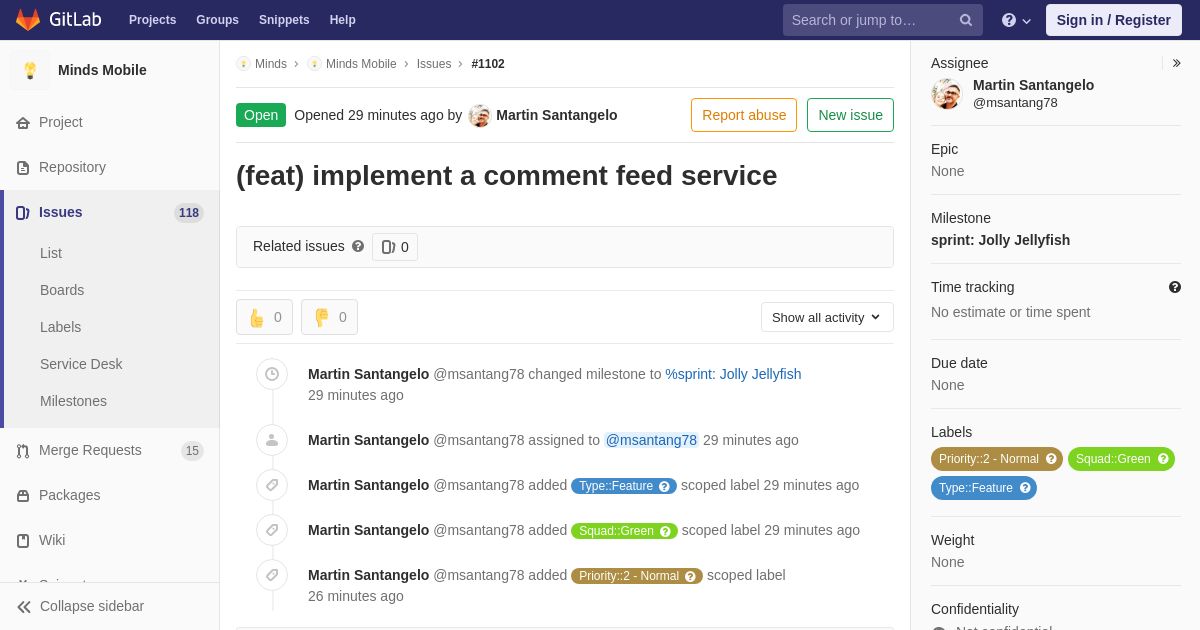Click author name Martin Santangelo in header
Image resolution: width=1200 pixels, height=630 pixels.
click(557, 115)
